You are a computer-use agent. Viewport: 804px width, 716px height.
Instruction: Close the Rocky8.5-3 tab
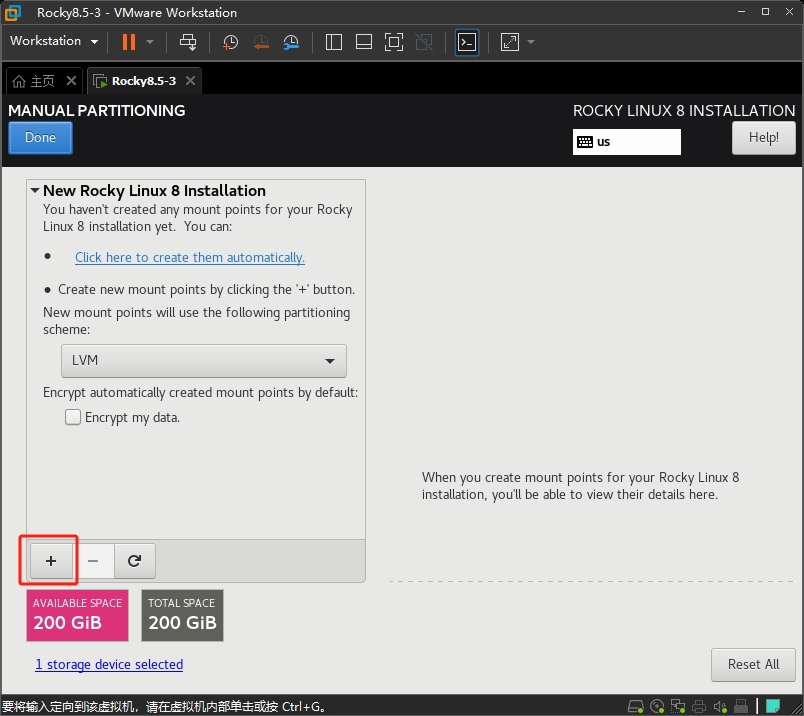point(190,81)
